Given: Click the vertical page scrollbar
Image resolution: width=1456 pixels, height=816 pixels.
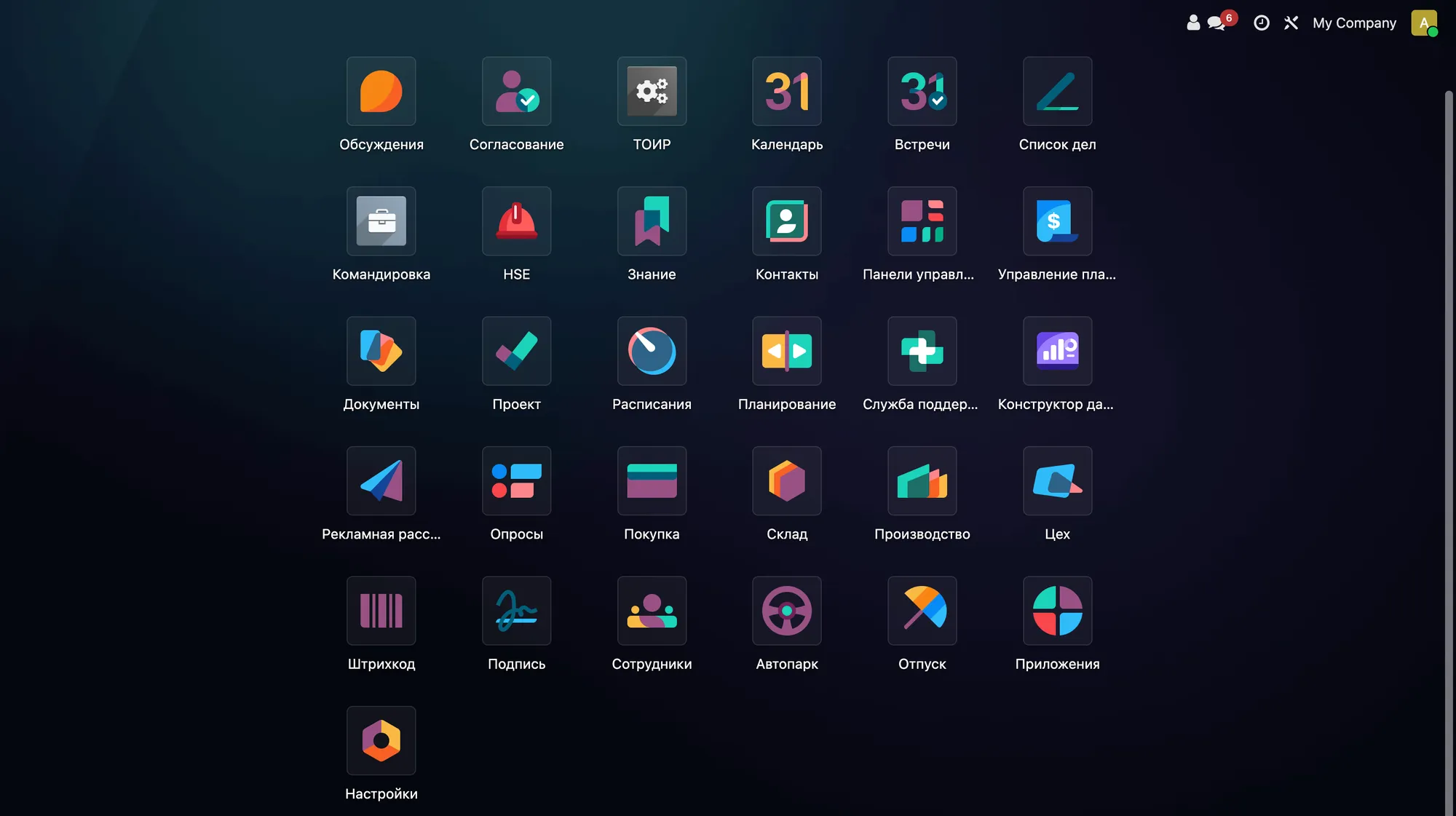Looking at the screenshot, I should (1449, 451).
